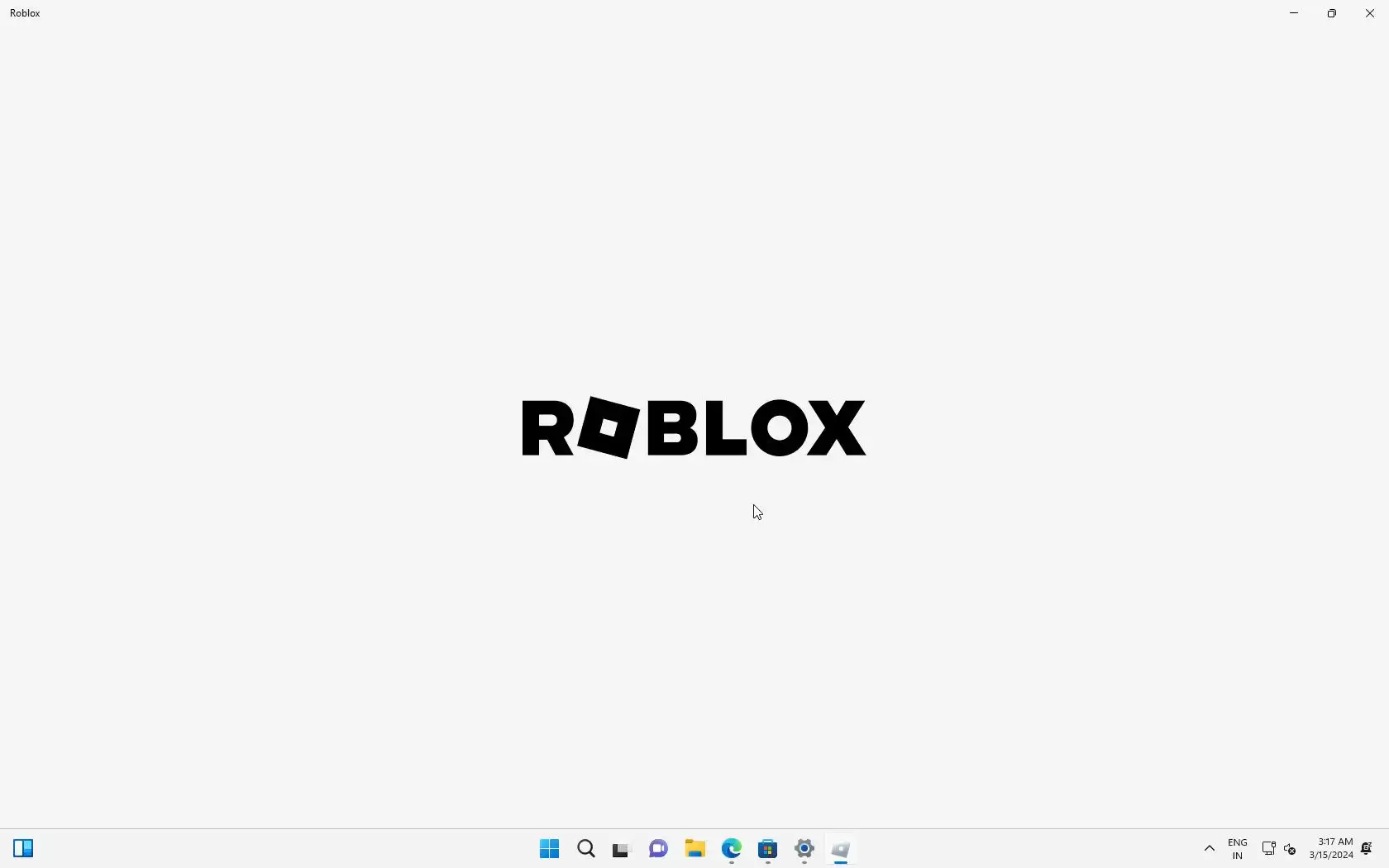This screenshot has width=1389, height=868.
Task: Open File Explorer from the taskbar
Action: tap(695, 849)
